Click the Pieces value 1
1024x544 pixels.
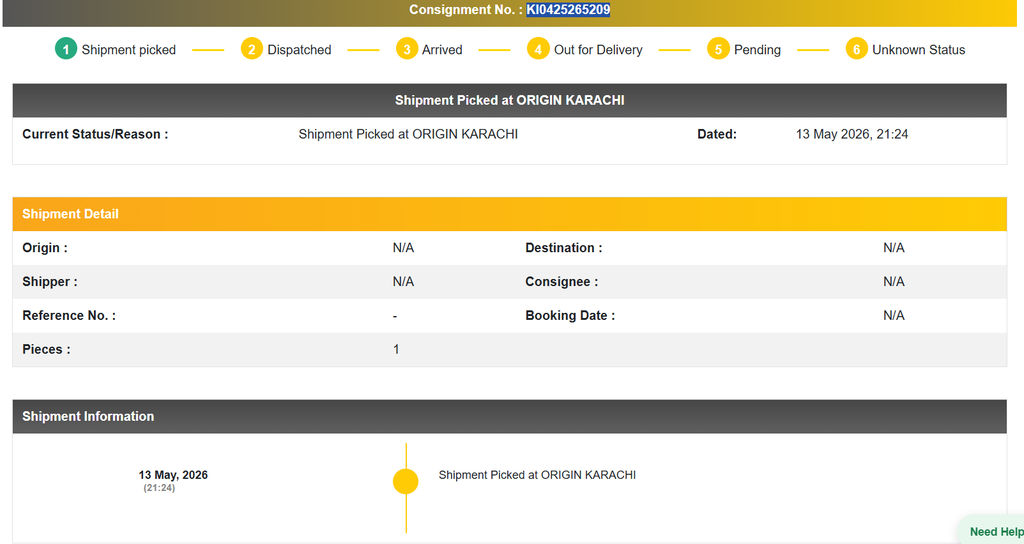[396, 349]
